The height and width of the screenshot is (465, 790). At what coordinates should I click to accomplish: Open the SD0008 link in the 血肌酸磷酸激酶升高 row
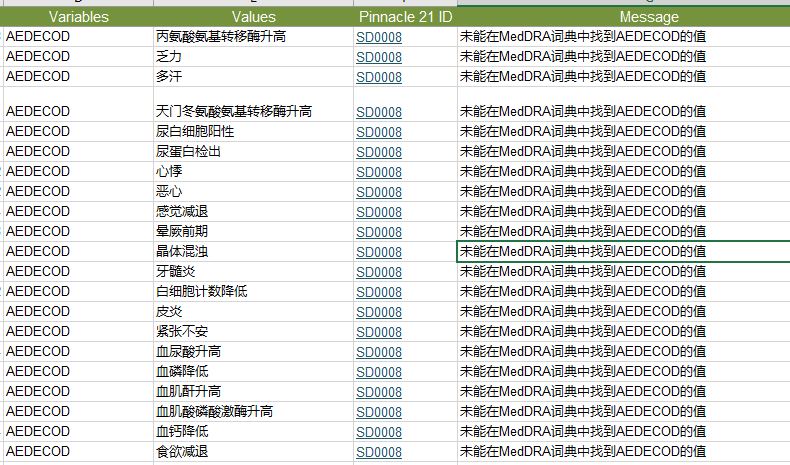(379, 412)
